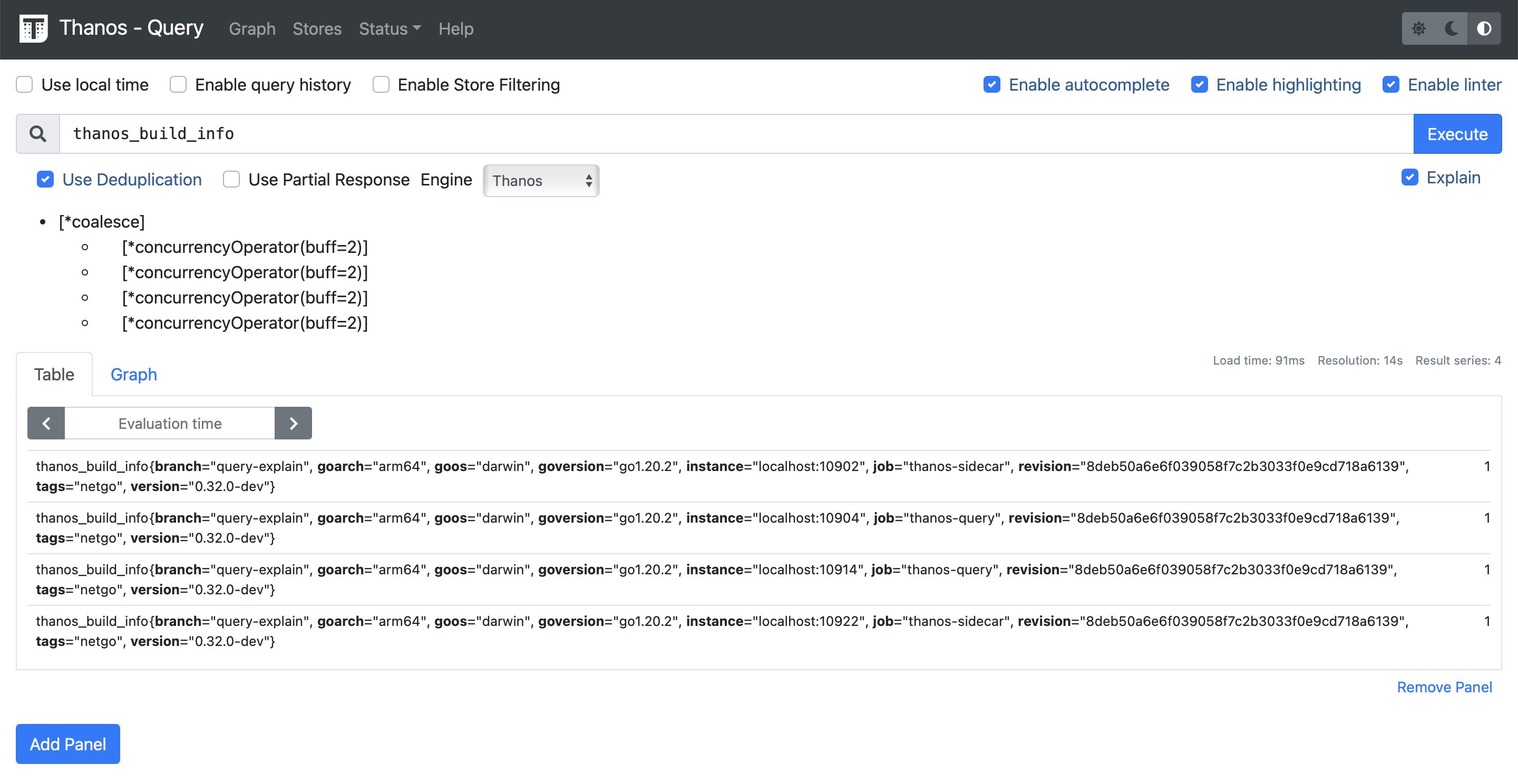Go to previous evaluation time

pyautogui.click(x=46, y=423)
